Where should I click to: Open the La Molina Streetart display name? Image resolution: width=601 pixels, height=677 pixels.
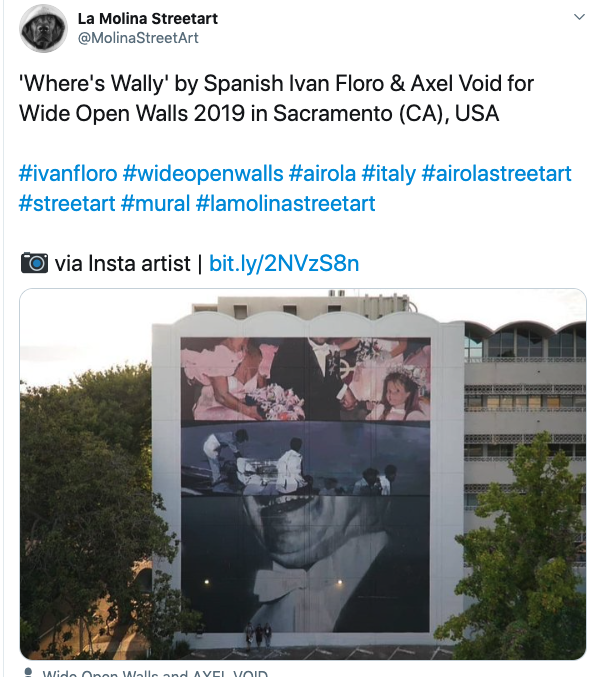tap(147, 18)
